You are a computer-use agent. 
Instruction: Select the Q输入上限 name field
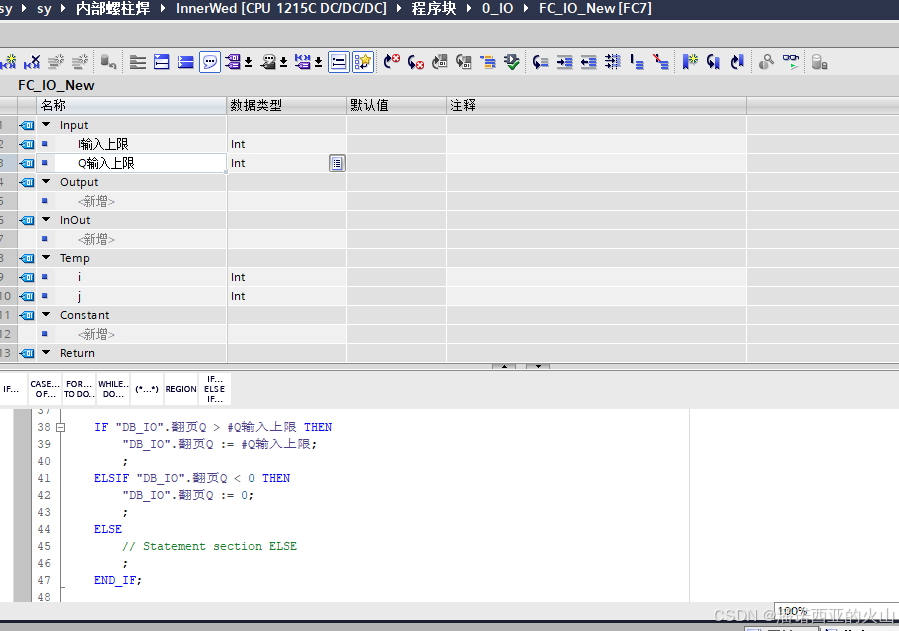click(132, 163)
